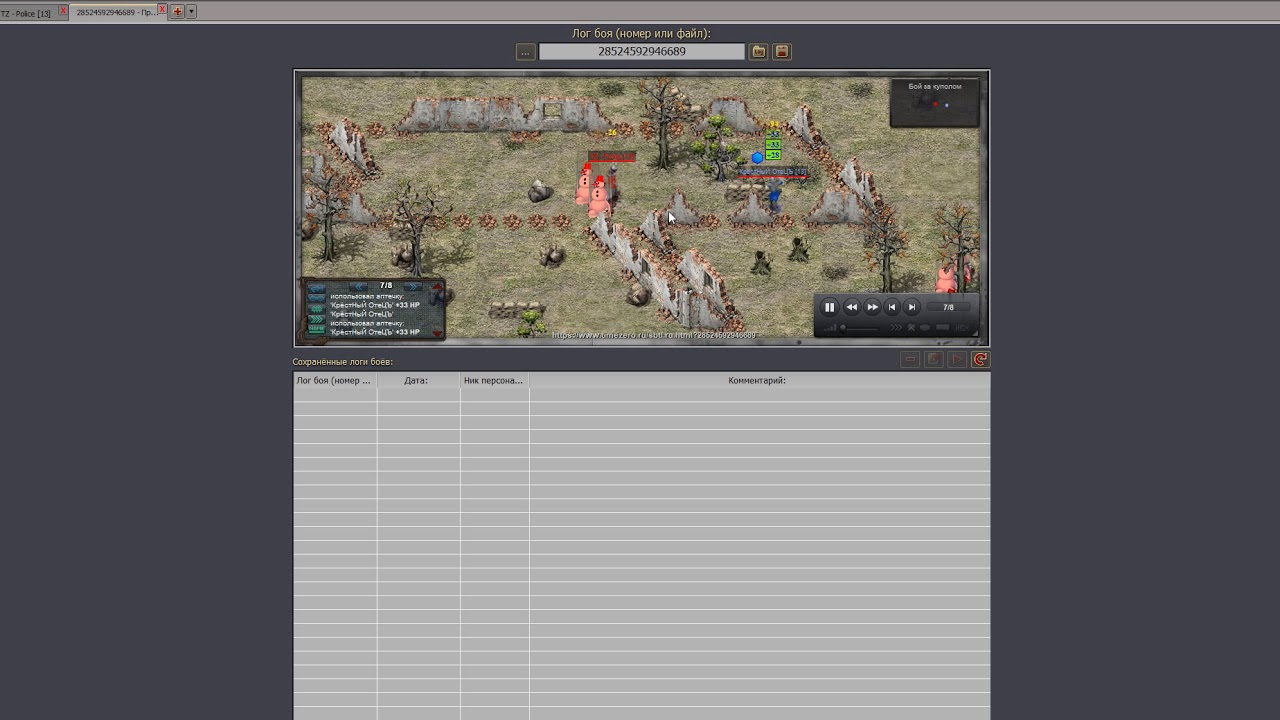Click the ellipsis browse button

(x=525, y=52)
